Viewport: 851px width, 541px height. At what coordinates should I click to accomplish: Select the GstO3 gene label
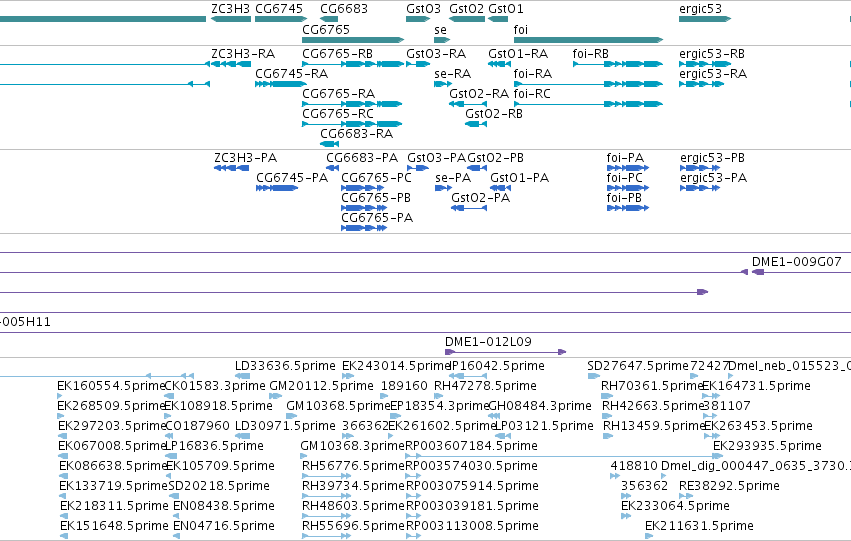click(423, 9)
